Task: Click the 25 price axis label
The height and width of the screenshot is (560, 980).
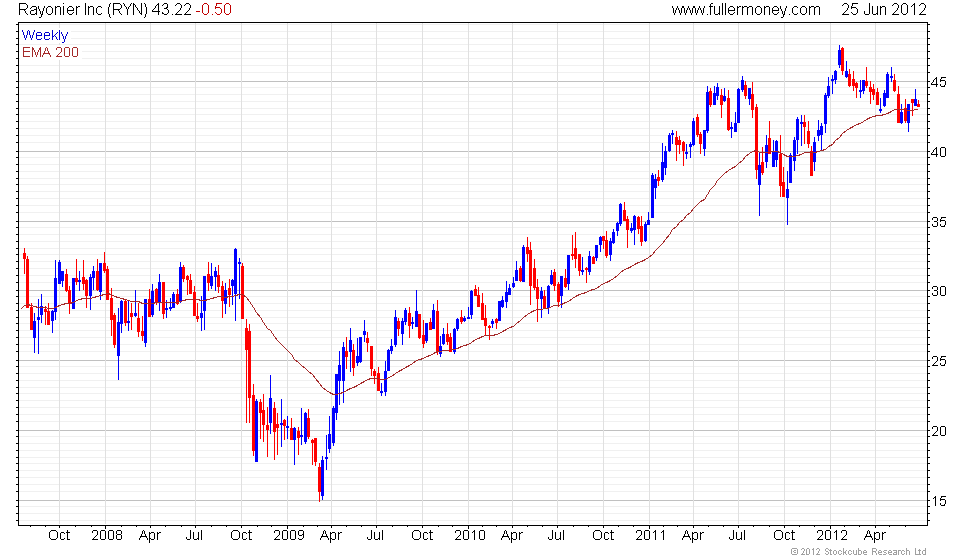Action: click(x=938, y=362)
